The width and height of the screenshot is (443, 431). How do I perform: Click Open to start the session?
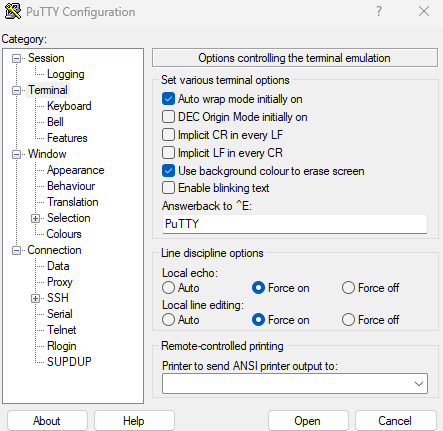308,421
